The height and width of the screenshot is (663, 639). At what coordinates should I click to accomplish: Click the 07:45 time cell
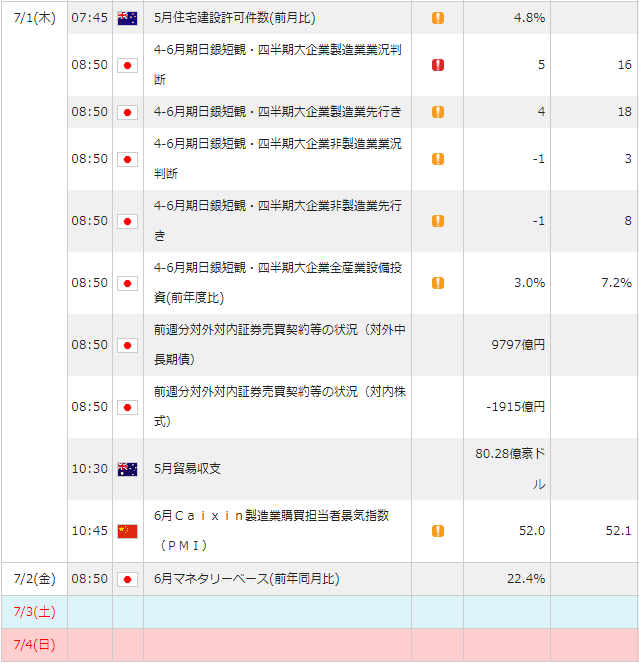tap(90, 18)
